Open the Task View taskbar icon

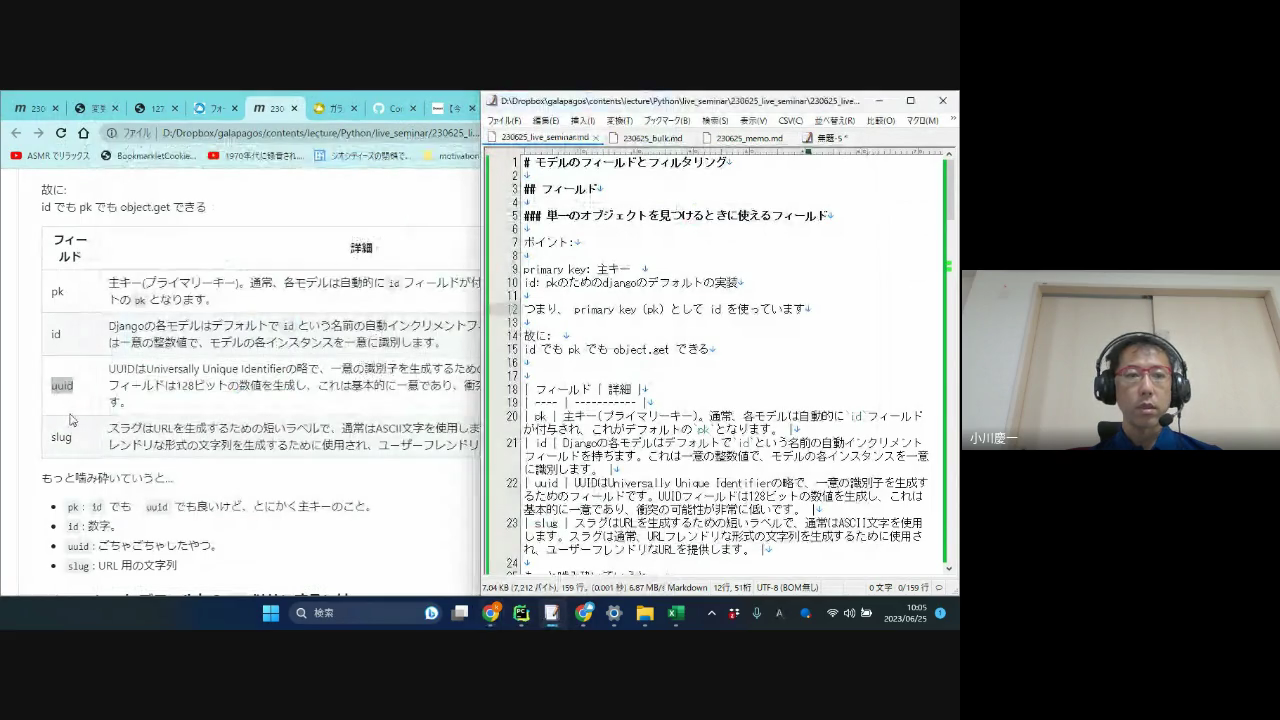pos(460,613)
